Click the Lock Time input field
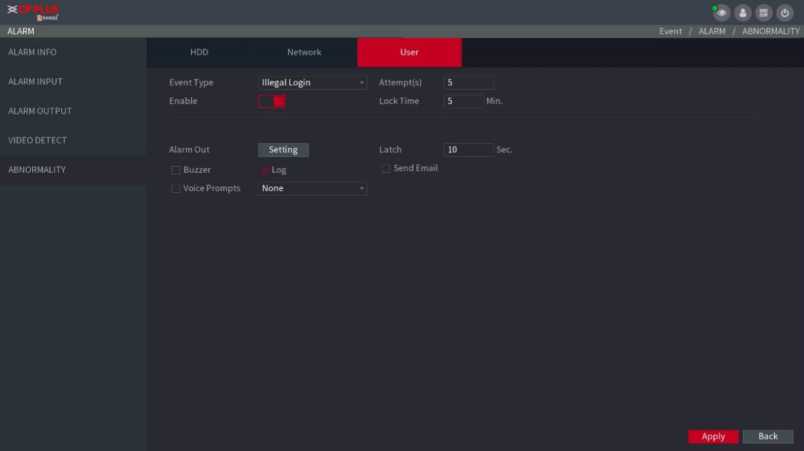Image resolution: width=804 pixels, height=451 pixels. (x=463, y=101)
